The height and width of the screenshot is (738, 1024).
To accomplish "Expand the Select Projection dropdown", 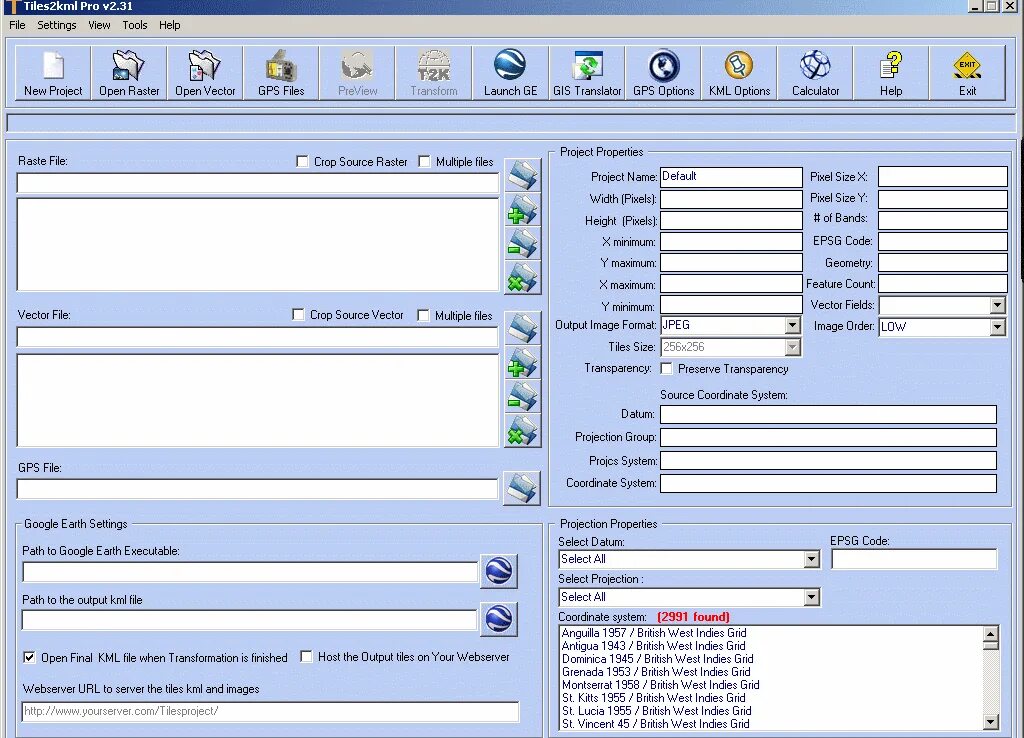I will (x=811, y=597).
